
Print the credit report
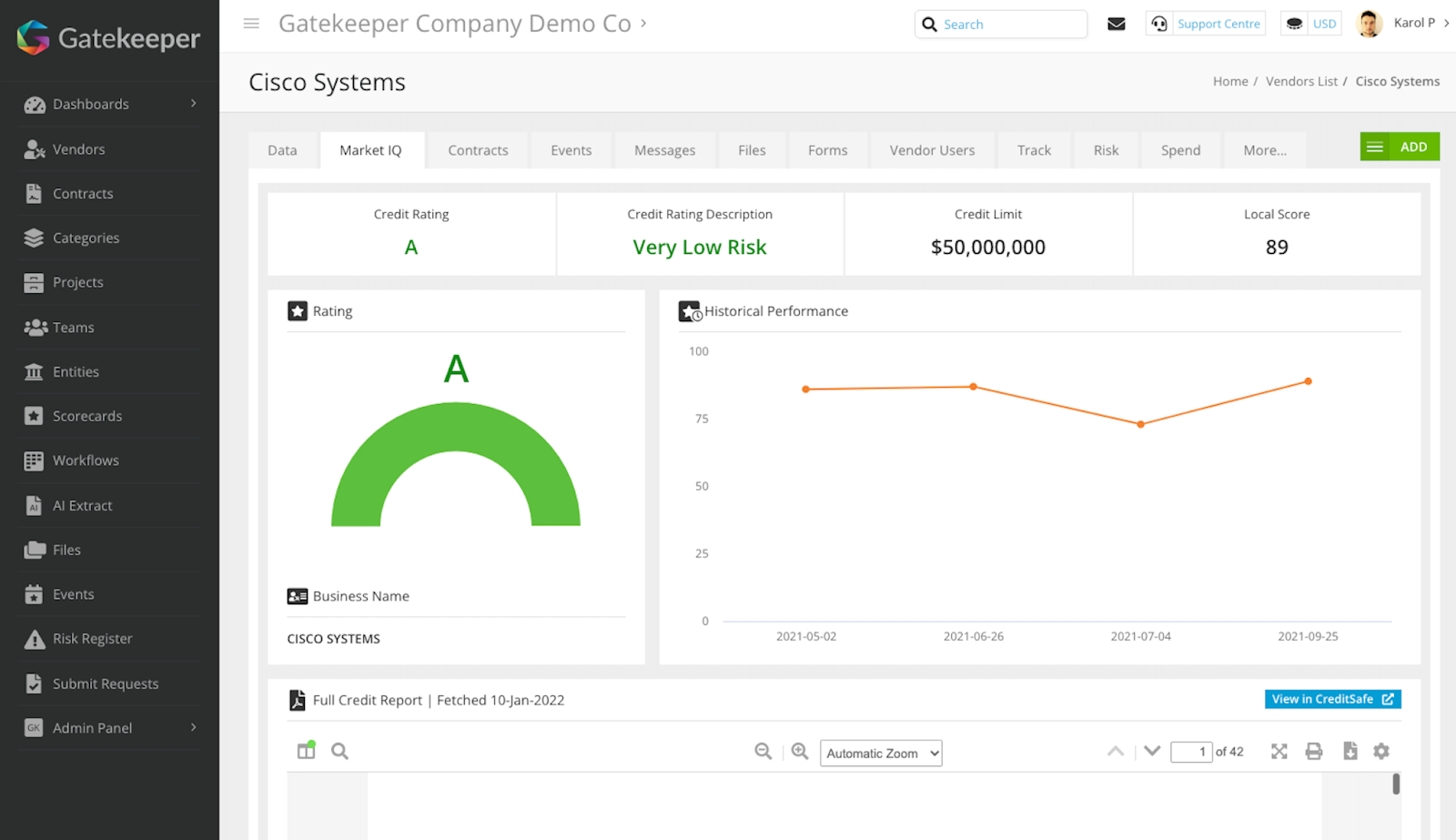(1314, 751)
